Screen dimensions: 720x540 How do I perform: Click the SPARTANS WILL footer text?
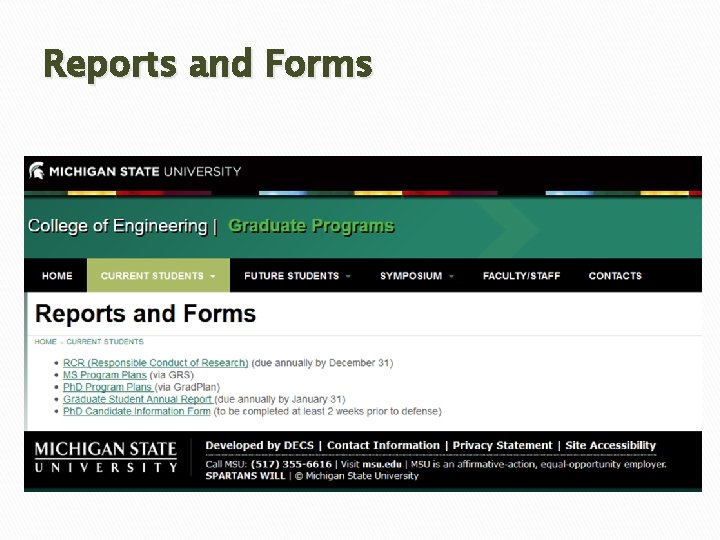(245, 476)
